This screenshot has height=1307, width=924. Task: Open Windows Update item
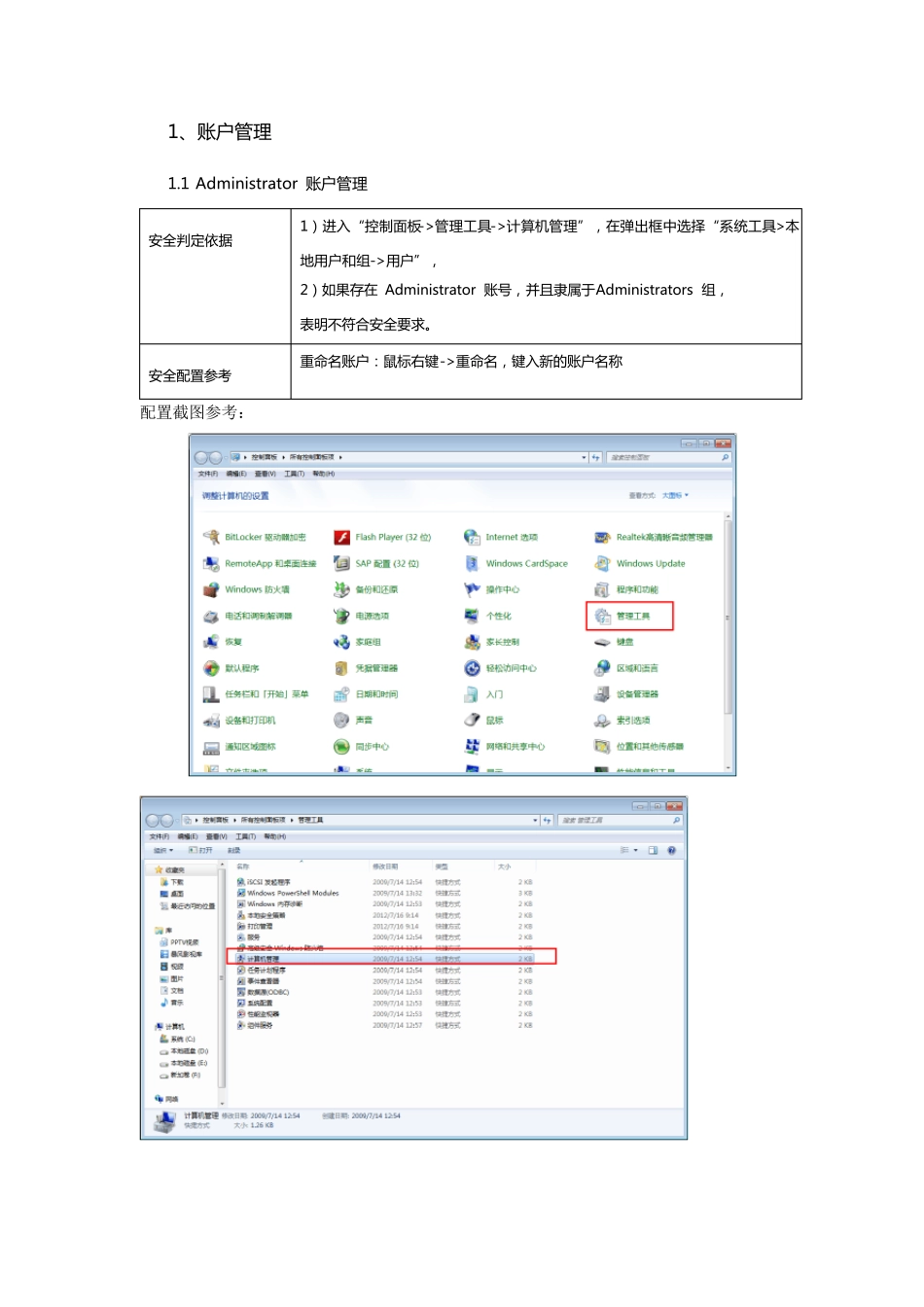(640, 563)
